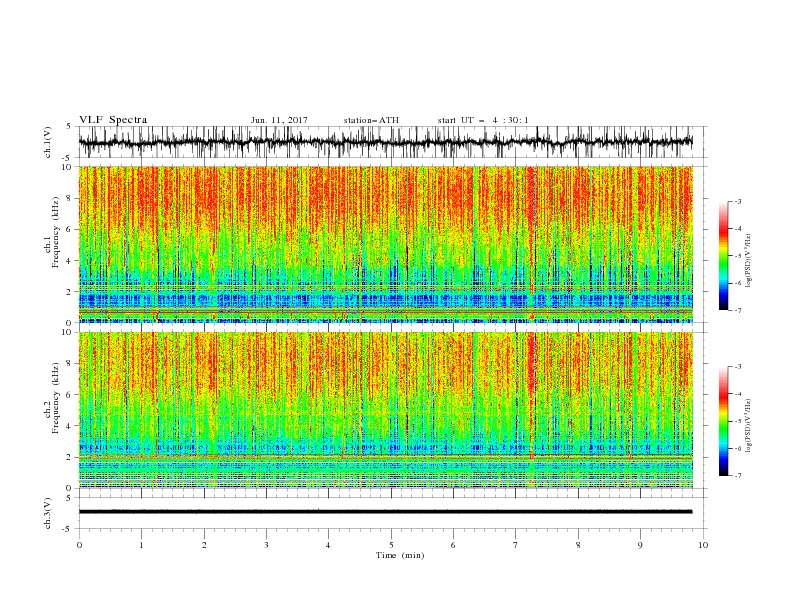Click the ch.1 color bar "log(PSD)(V²/Hz)" label
The width and height of the screenshot is (792, 612).
coord(748,261)
